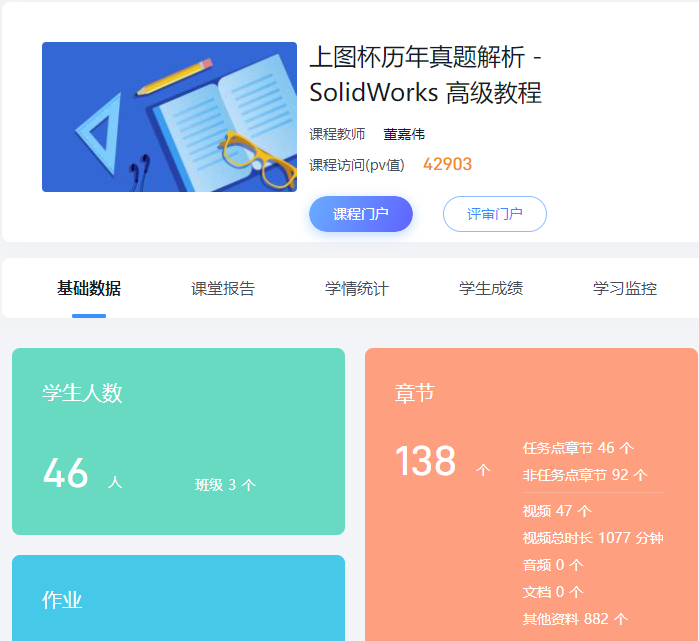Select the 基础数据 tab
This screenshot has height=641, width=699.
click(89, 288)
